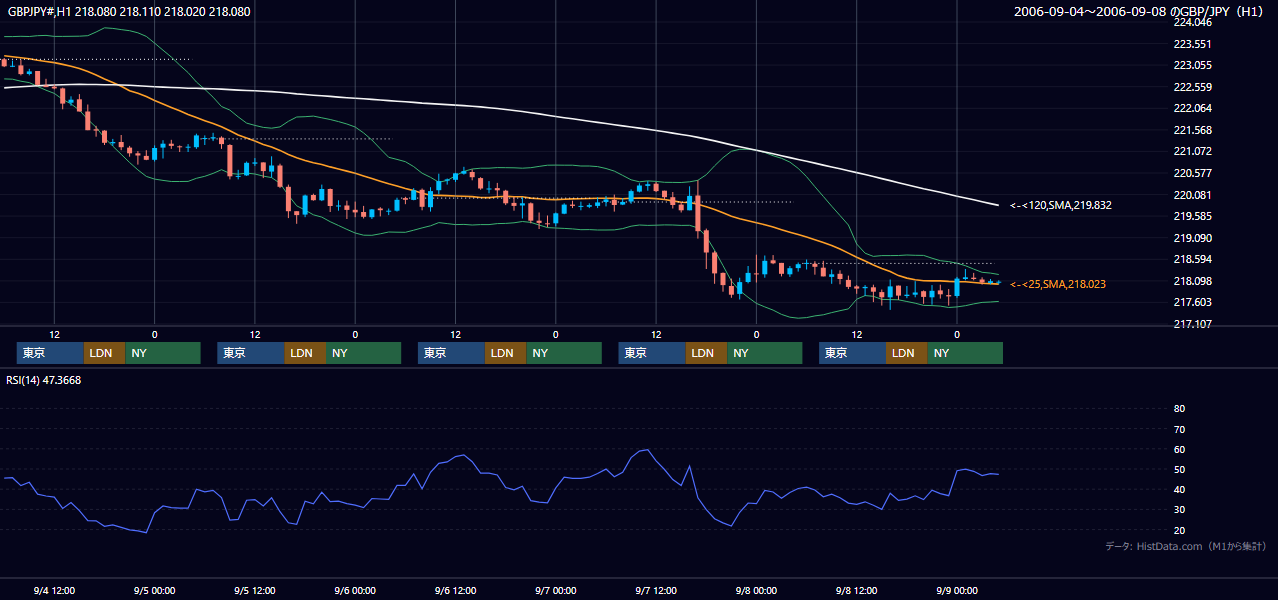Click the RSI level label 40

point(1179,490)
